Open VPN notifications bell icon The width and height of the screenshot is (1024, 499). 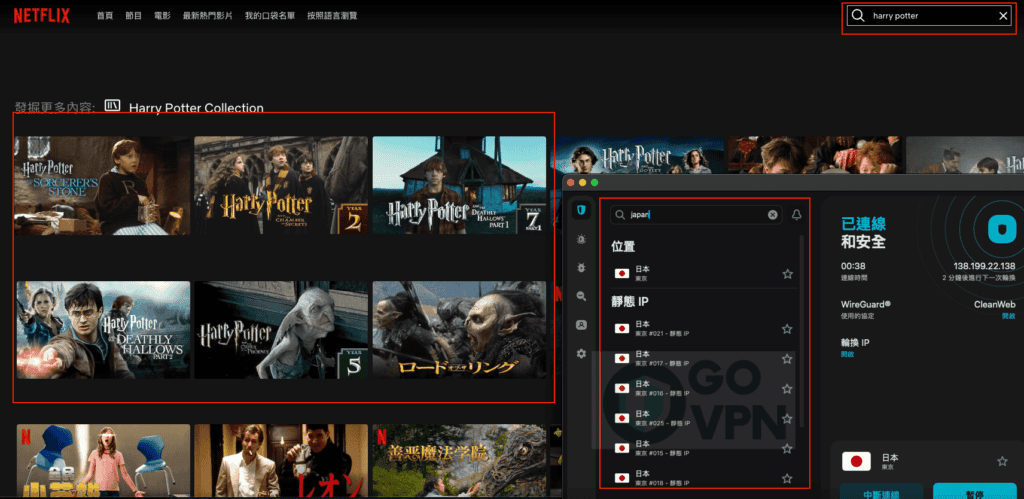point(796,214)
